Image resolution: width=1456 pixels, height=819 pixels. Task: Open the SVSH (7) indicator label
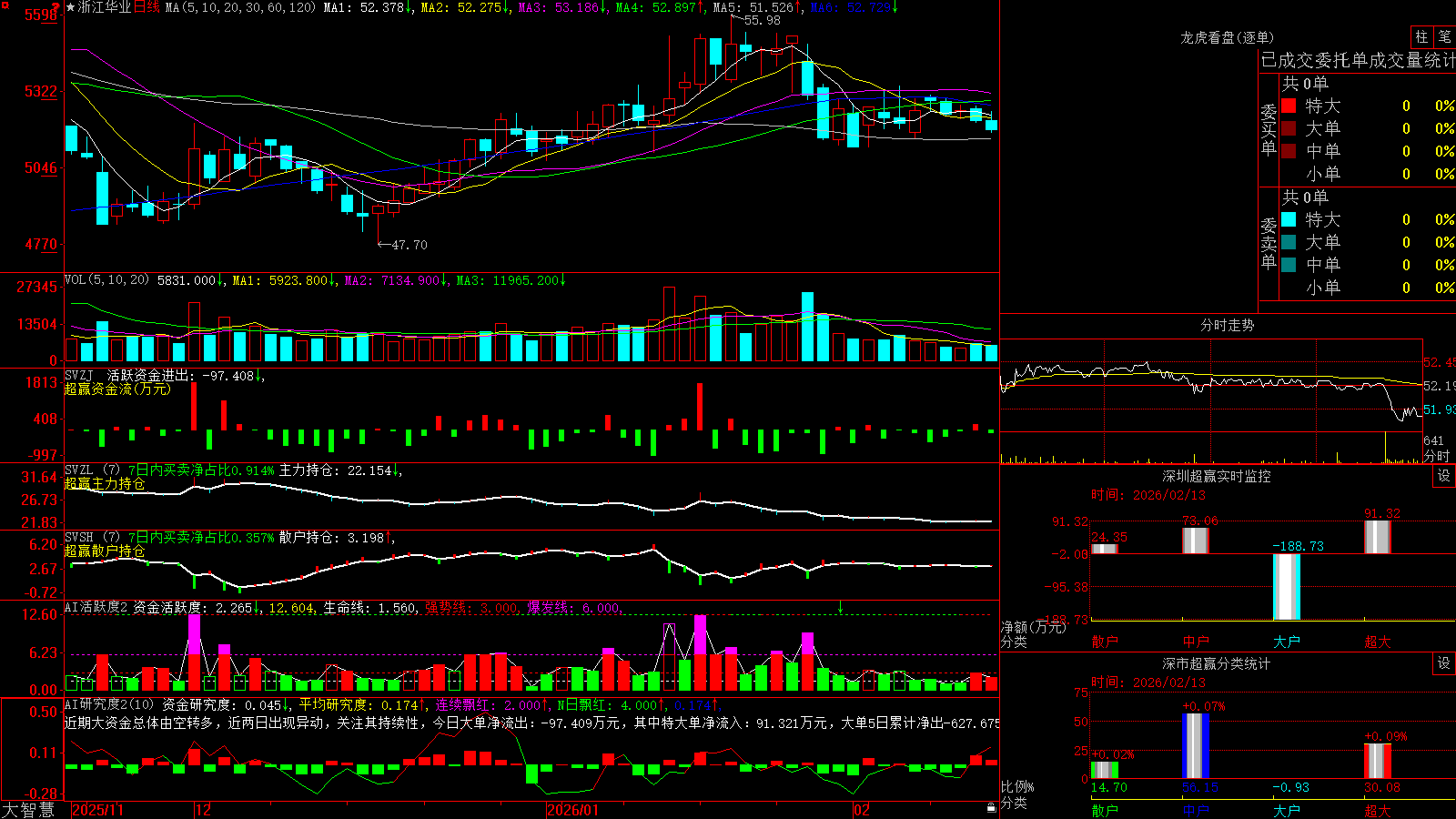pyautogui.click(x=93, y=538)
